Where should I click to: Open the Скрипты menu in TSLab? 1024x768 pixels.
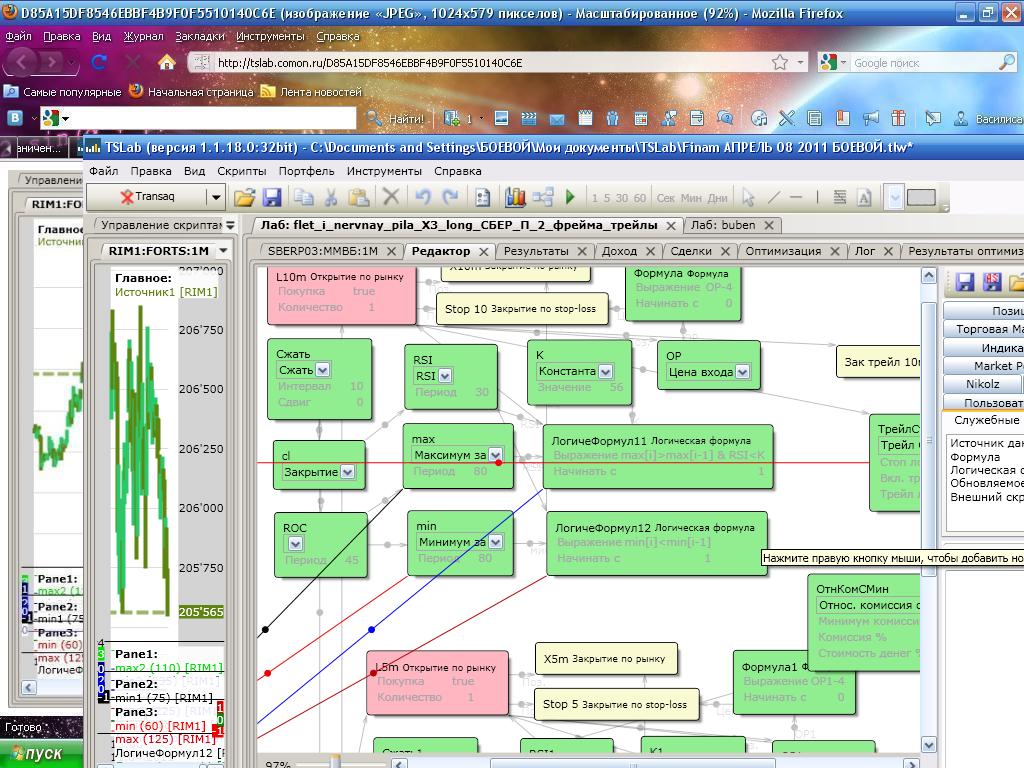241,171
